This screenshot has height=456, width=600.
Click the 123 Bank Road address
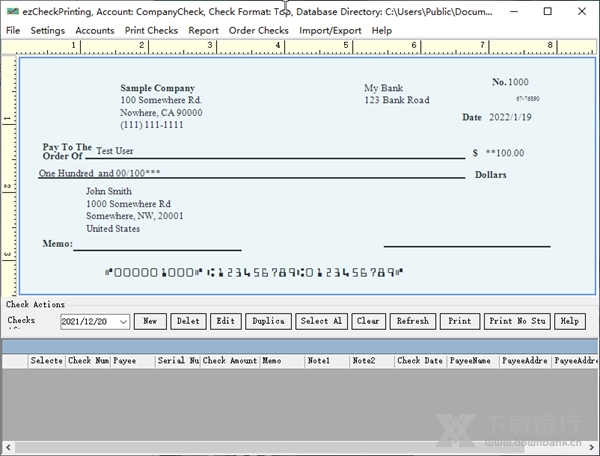point(397,100)
